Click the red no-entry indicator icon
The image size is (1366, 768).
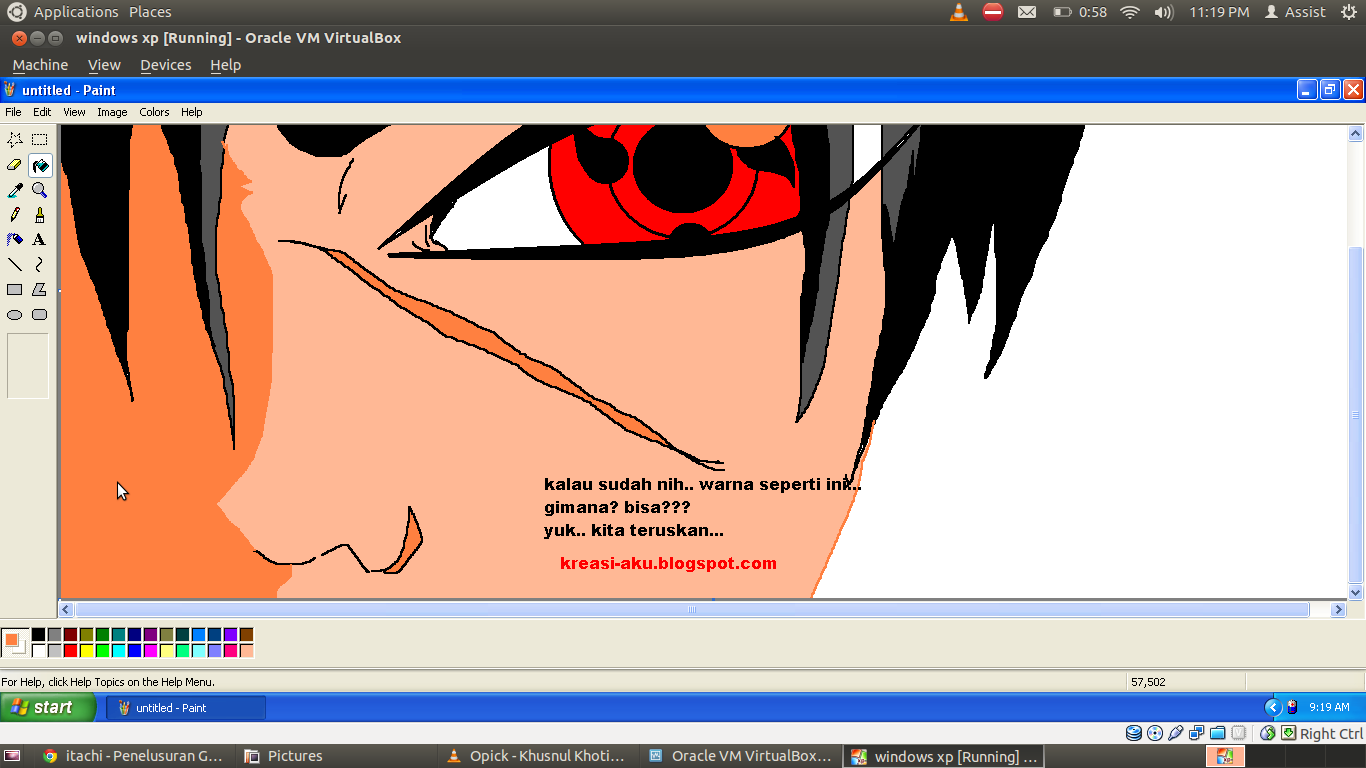[993, 12]
